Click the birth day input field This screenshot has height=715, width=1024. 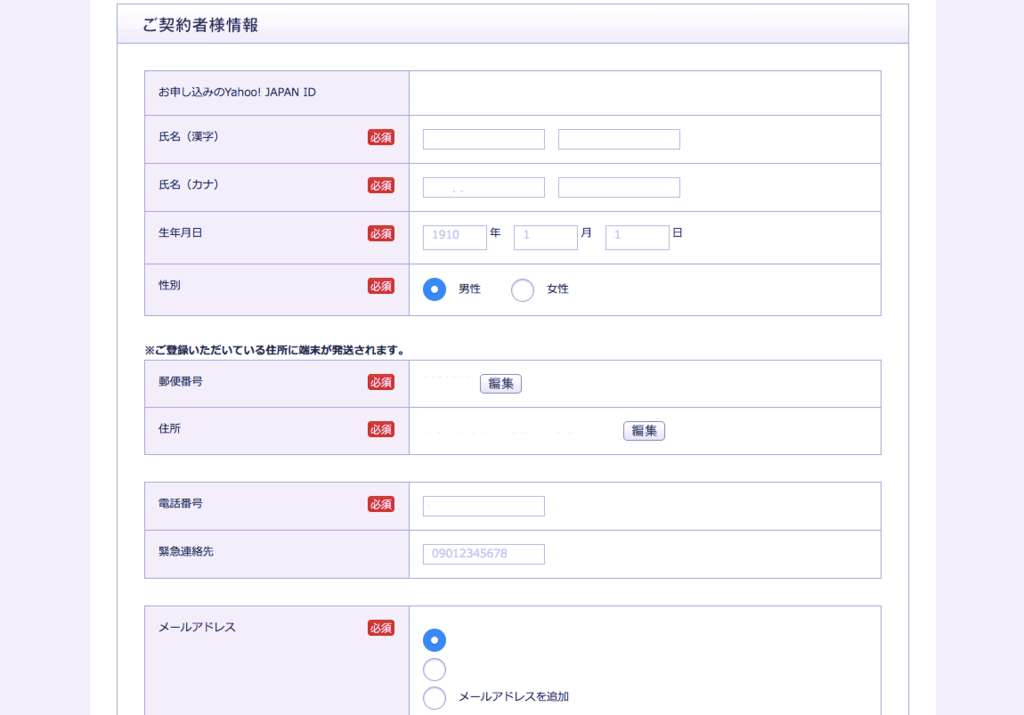point(638,237)
